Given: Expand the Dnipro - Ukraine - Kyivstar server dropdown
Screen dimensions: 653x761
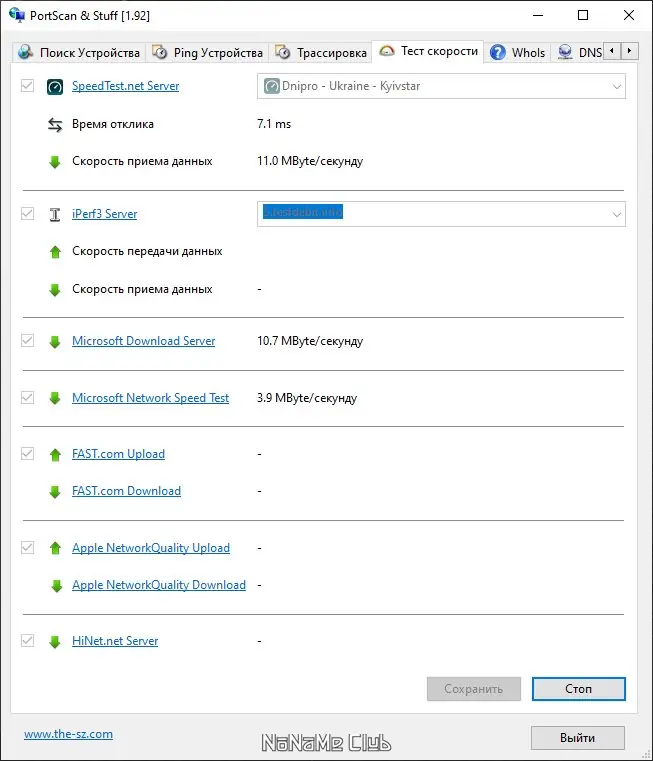Looking at the screenshot, I should (x=616, y=87).
